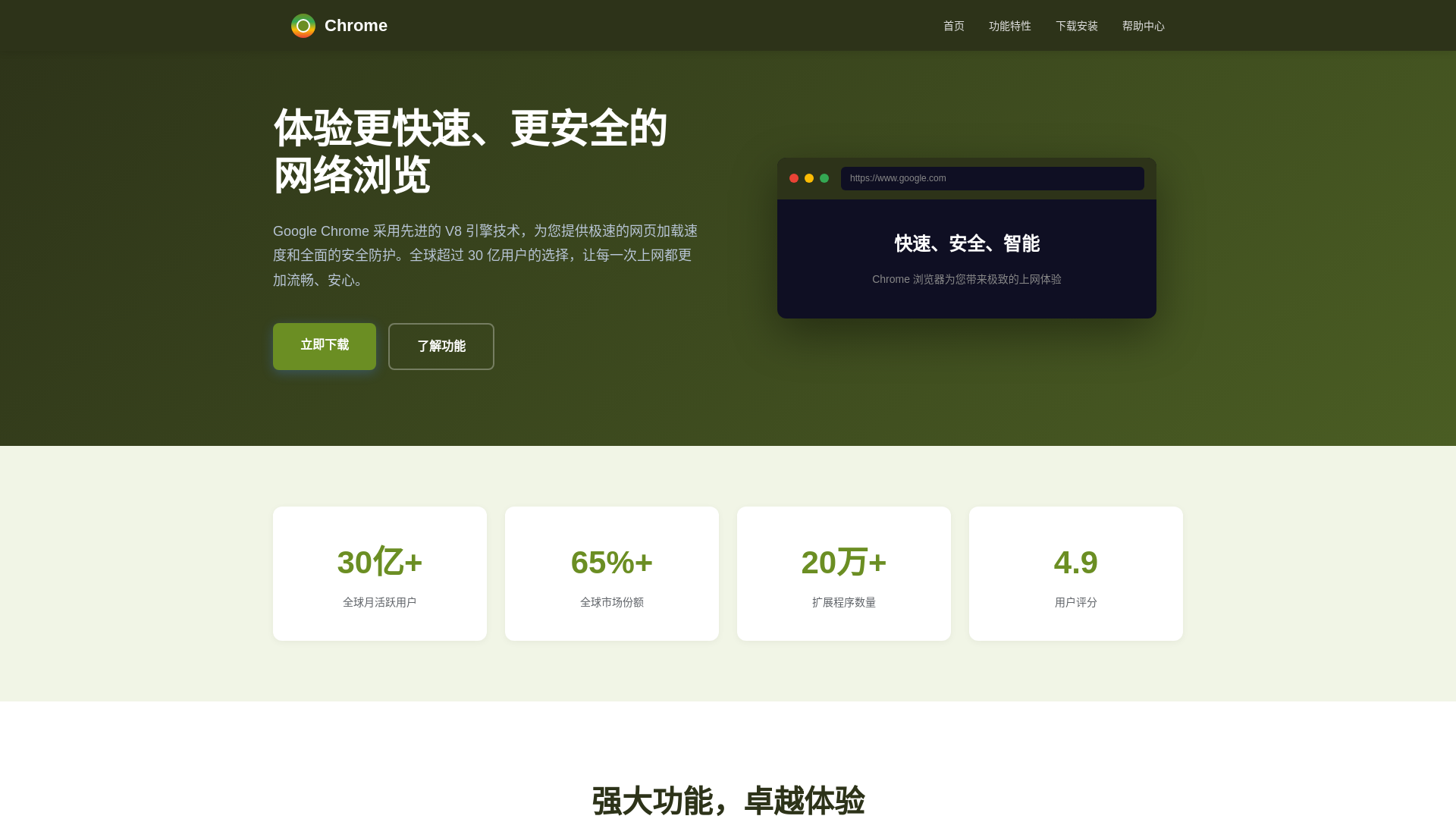Click the Chrome 浏览器为您带来极致的上网体验 text
This screenshot has width=1456, height=819.
click(967, 279)
